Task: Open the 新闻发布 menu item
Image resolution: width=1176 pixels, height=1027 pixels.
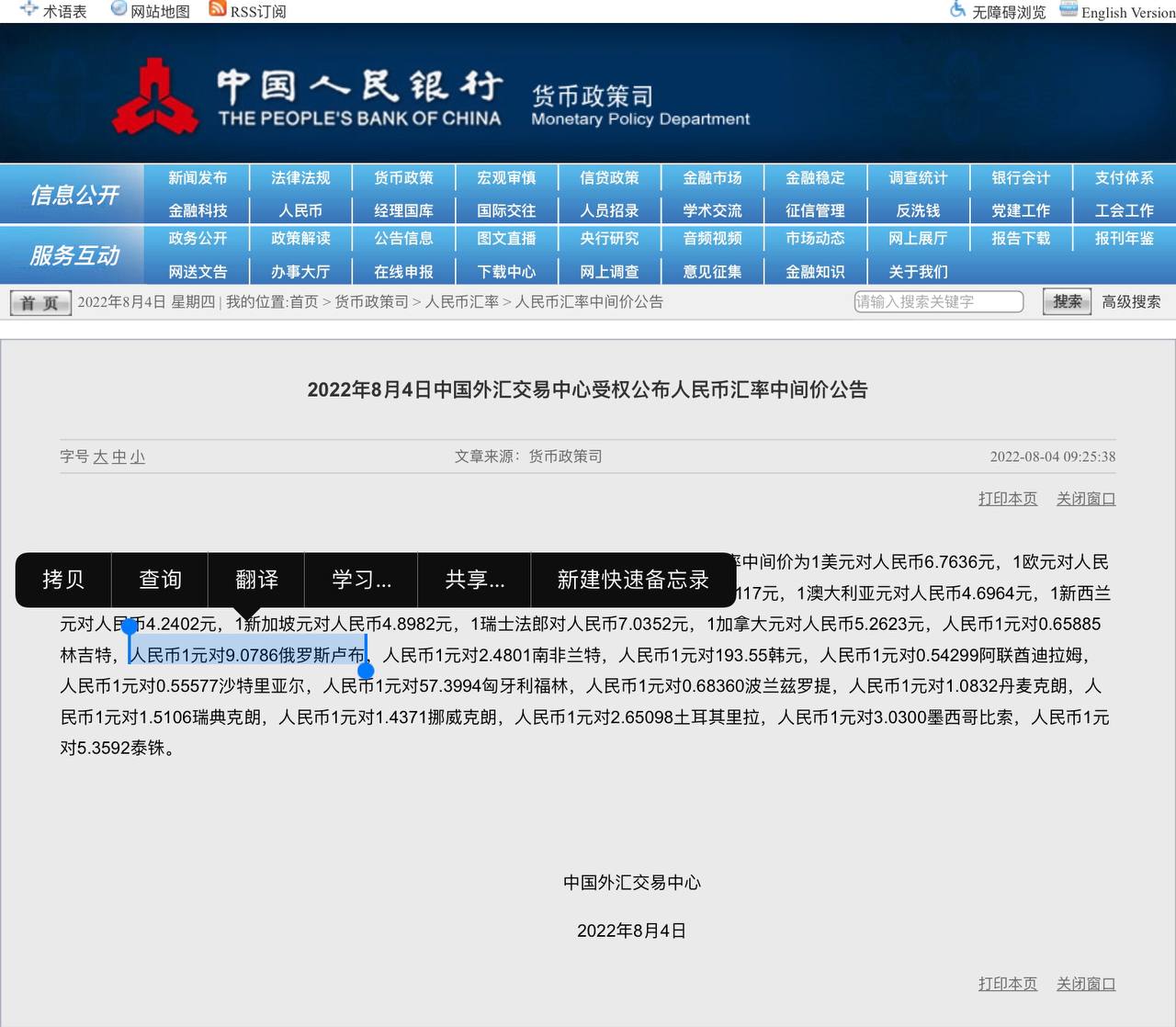Action: [198, 177]
